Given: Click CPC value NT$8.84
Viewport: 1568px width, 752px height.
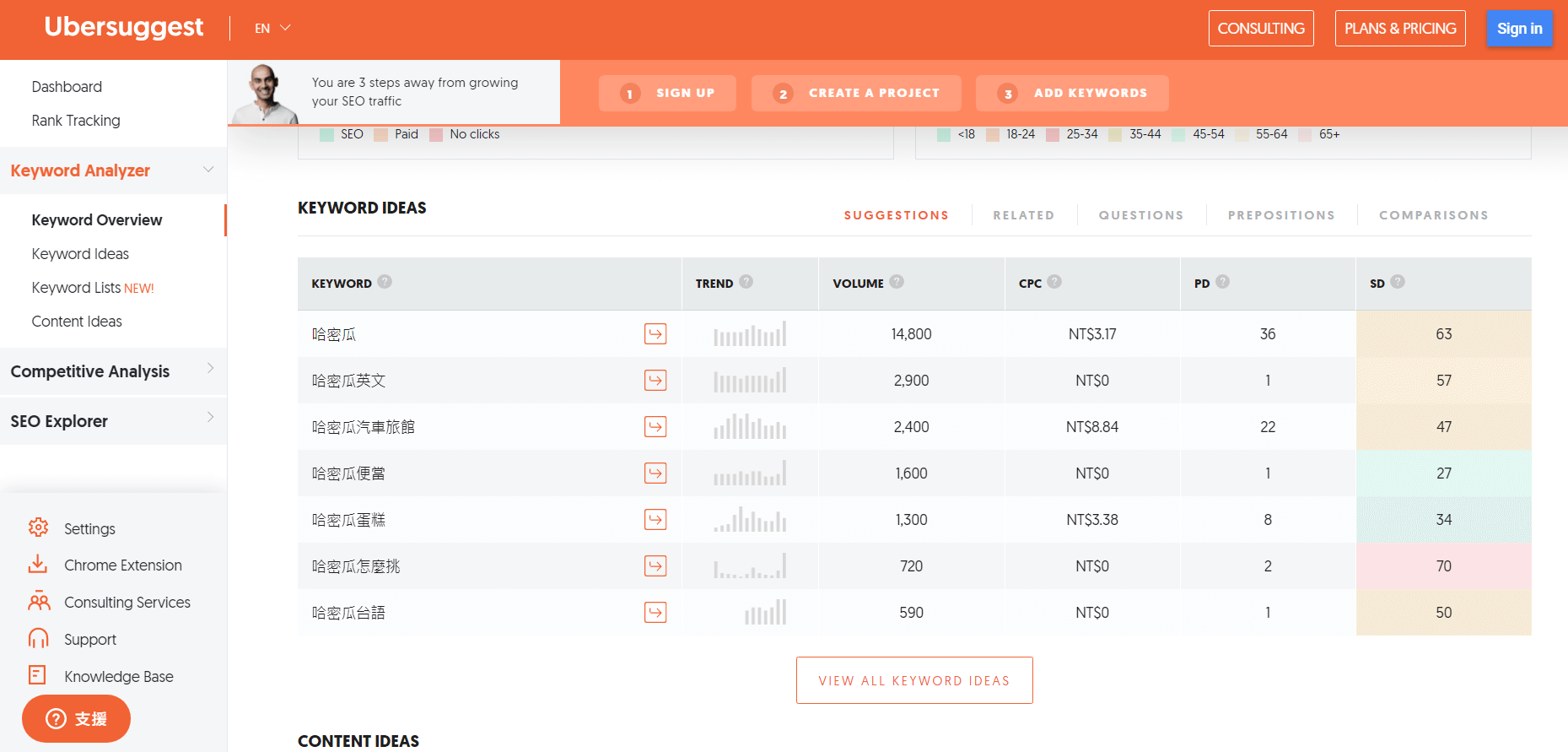Looking at the screenshot, I should (x=1092, y=427).
